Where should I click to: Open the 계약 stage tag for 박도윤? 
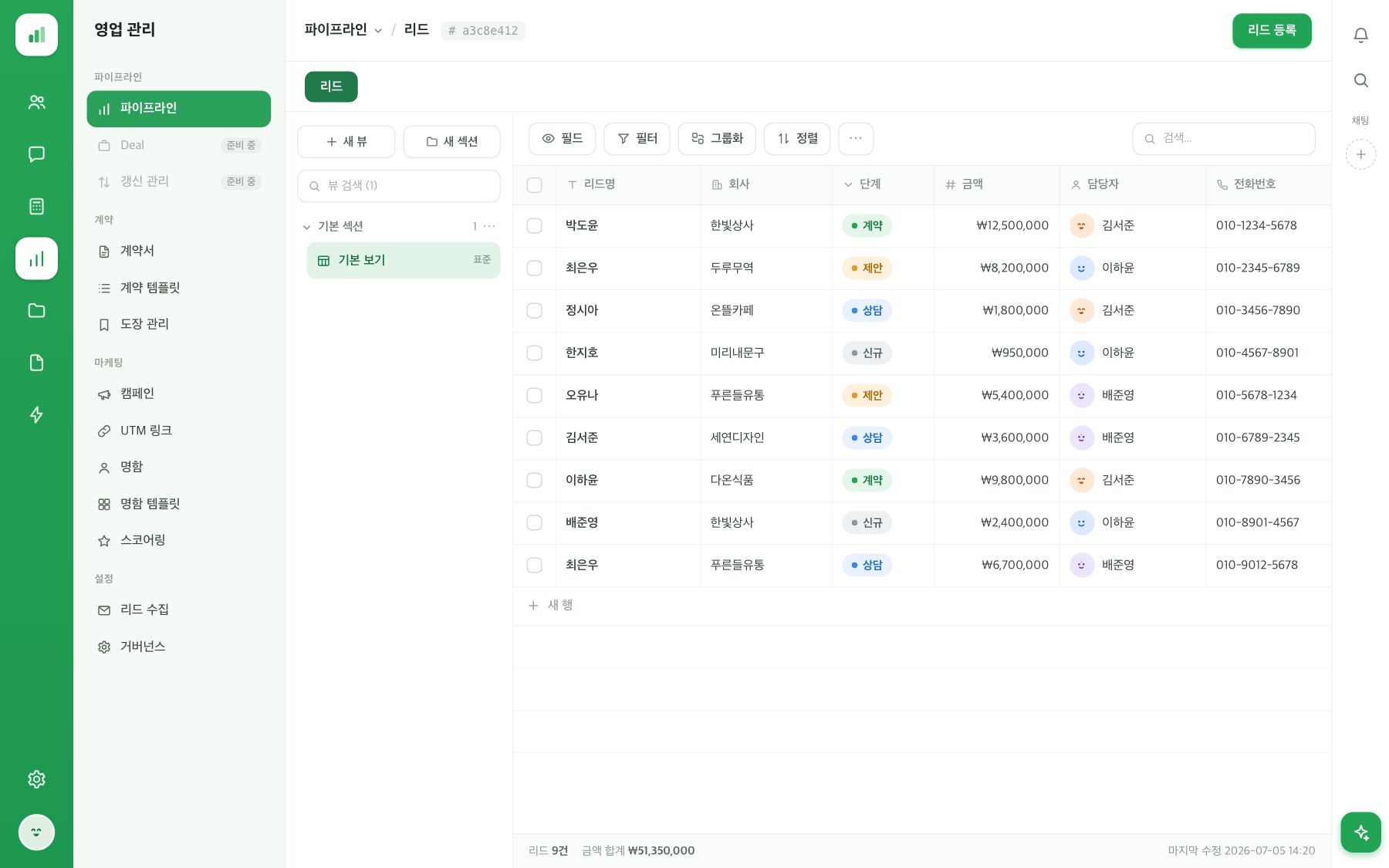coord(867,226)
